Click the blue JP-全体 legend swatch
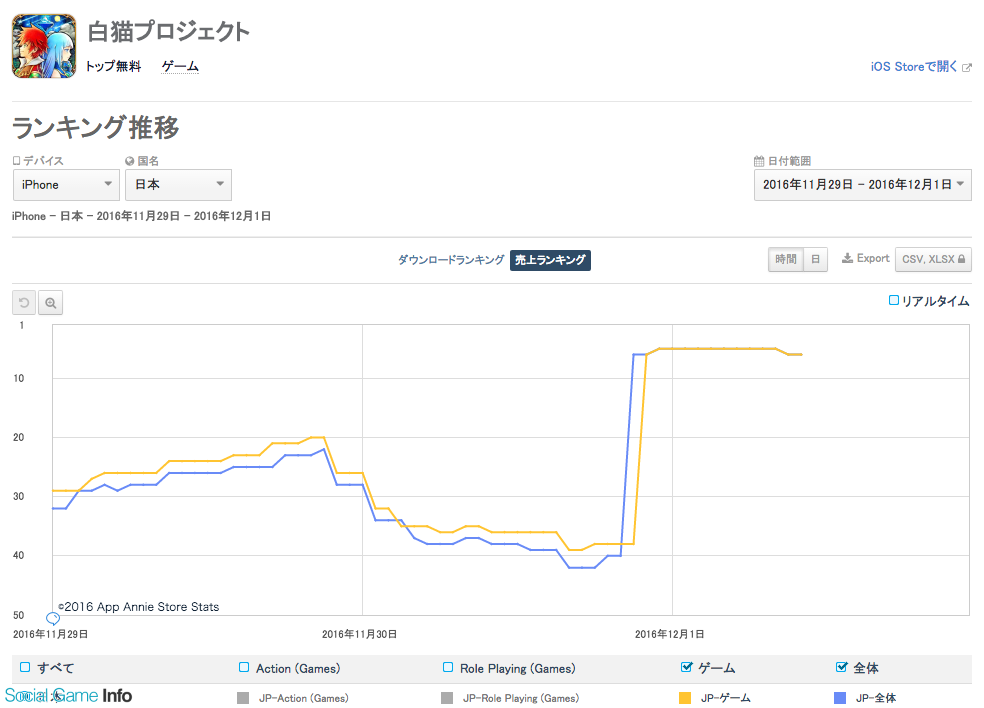 [x=840, y=698]
